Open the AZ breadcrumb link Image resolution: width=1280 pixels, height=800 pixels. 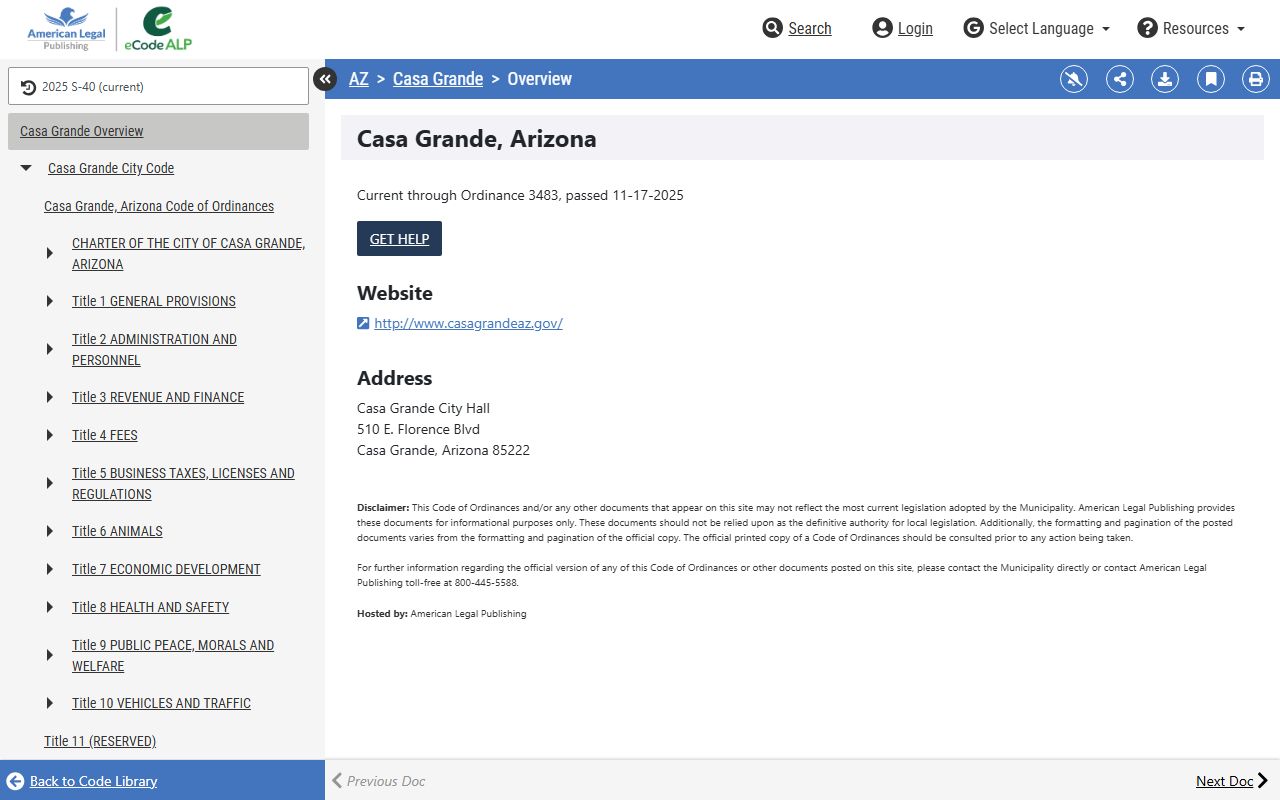pyautogui.click(x=359, y=79)
